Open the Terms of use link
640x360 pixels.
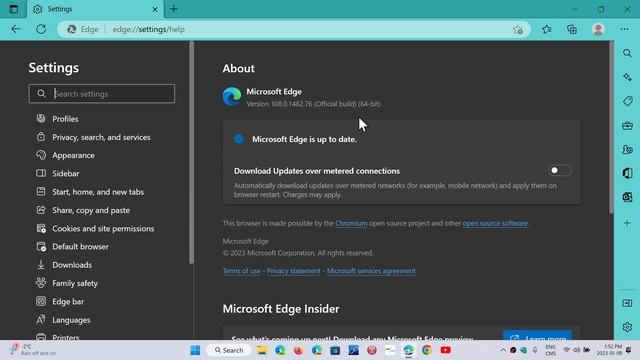241,271
